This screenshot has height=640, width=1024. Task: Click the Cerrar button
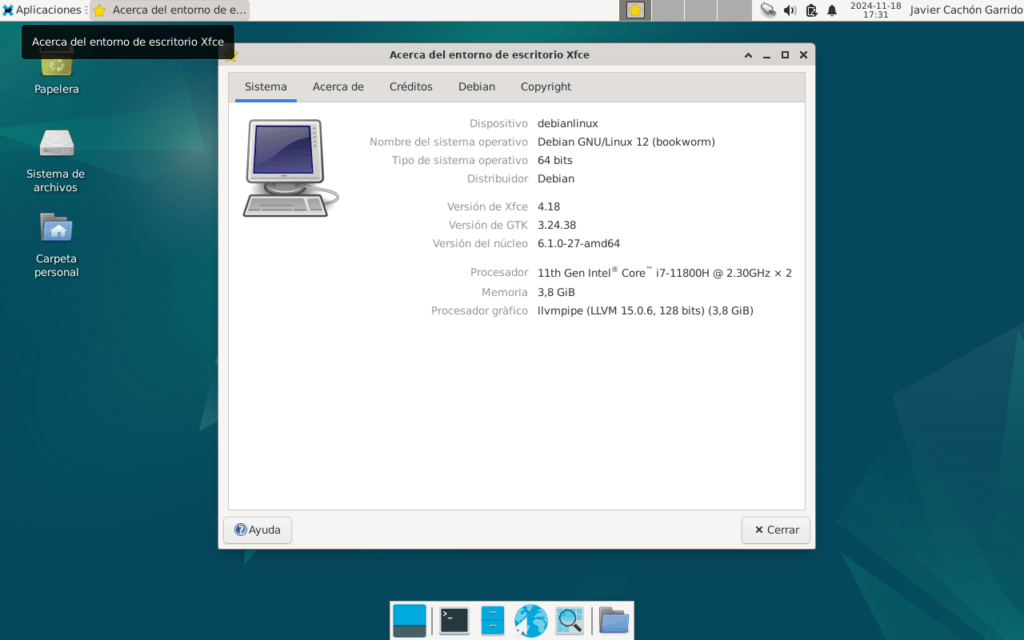pos(776,530)
